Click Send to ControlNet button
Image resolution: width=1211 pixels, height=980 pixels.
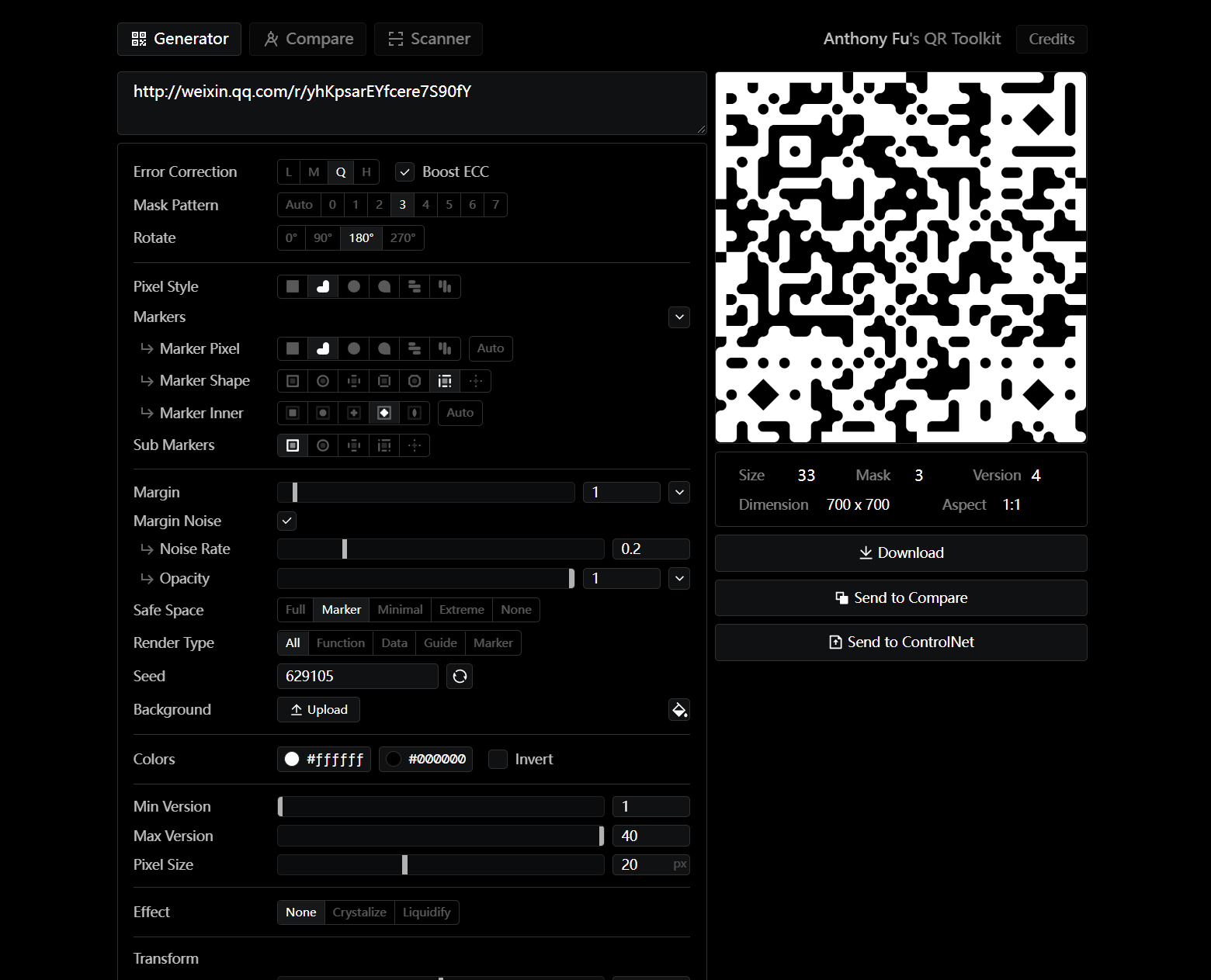click(x=900, y=642)
